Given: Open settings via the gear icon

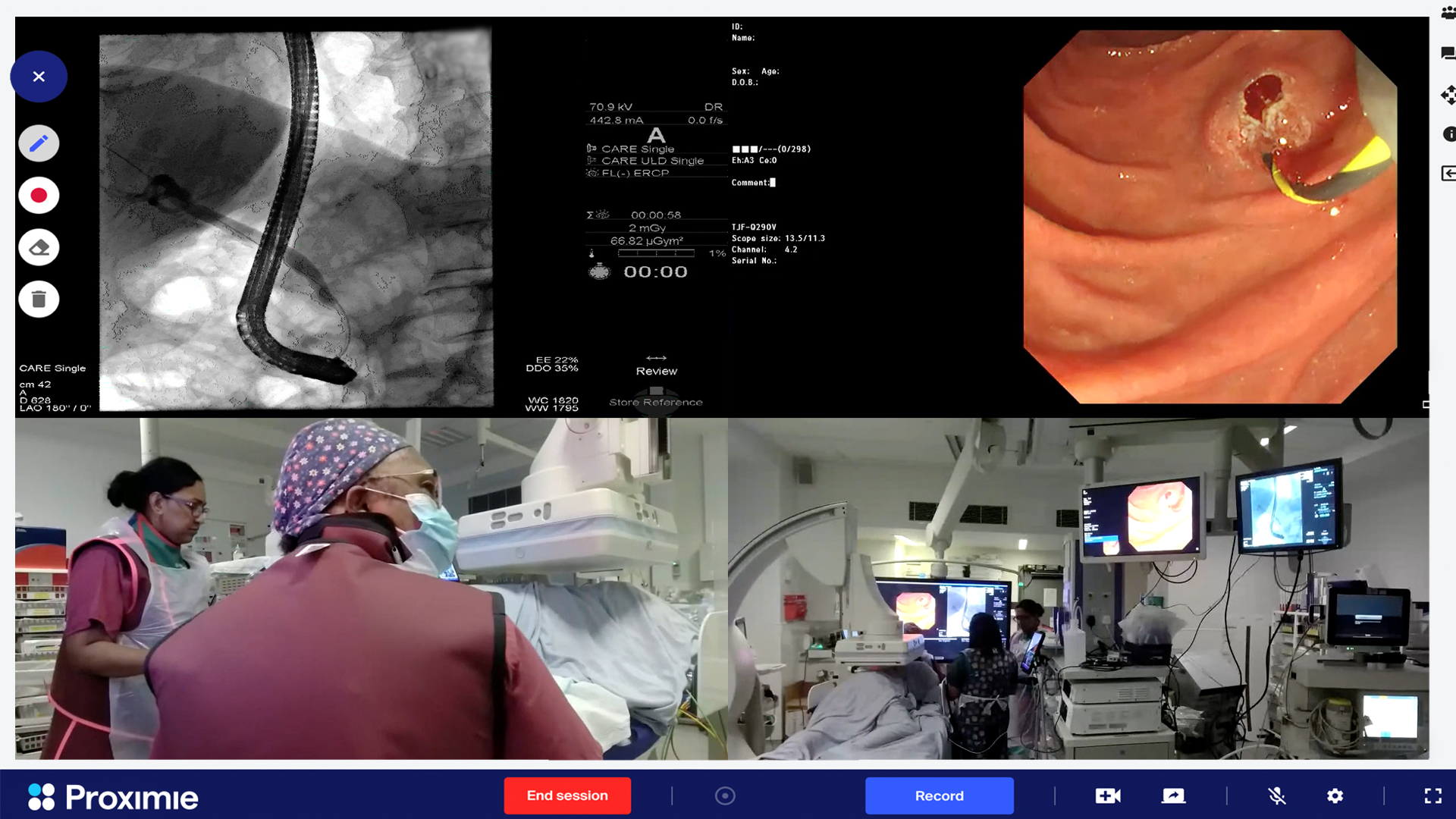Looking at the screenshot, I should click(1335, 795).
